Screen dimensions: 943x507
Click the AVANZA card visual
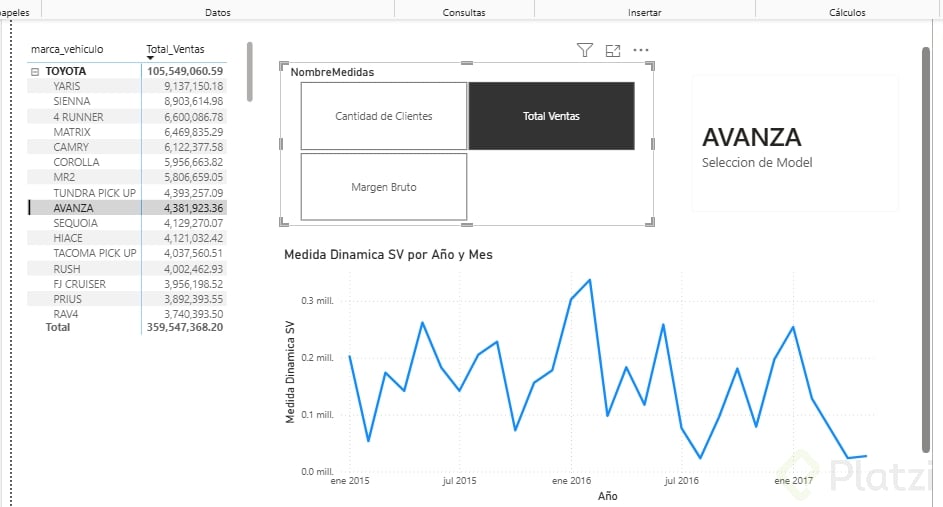coord(795,143)
